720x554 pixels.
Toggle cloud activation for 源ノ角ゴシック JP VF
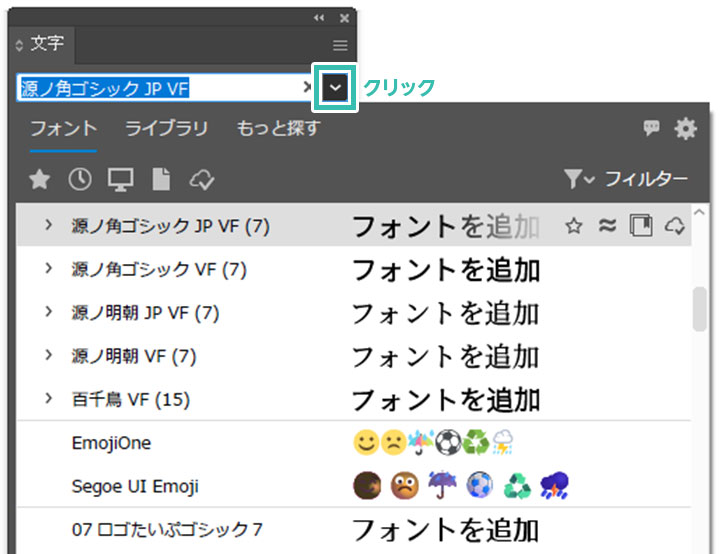[674, 227]
